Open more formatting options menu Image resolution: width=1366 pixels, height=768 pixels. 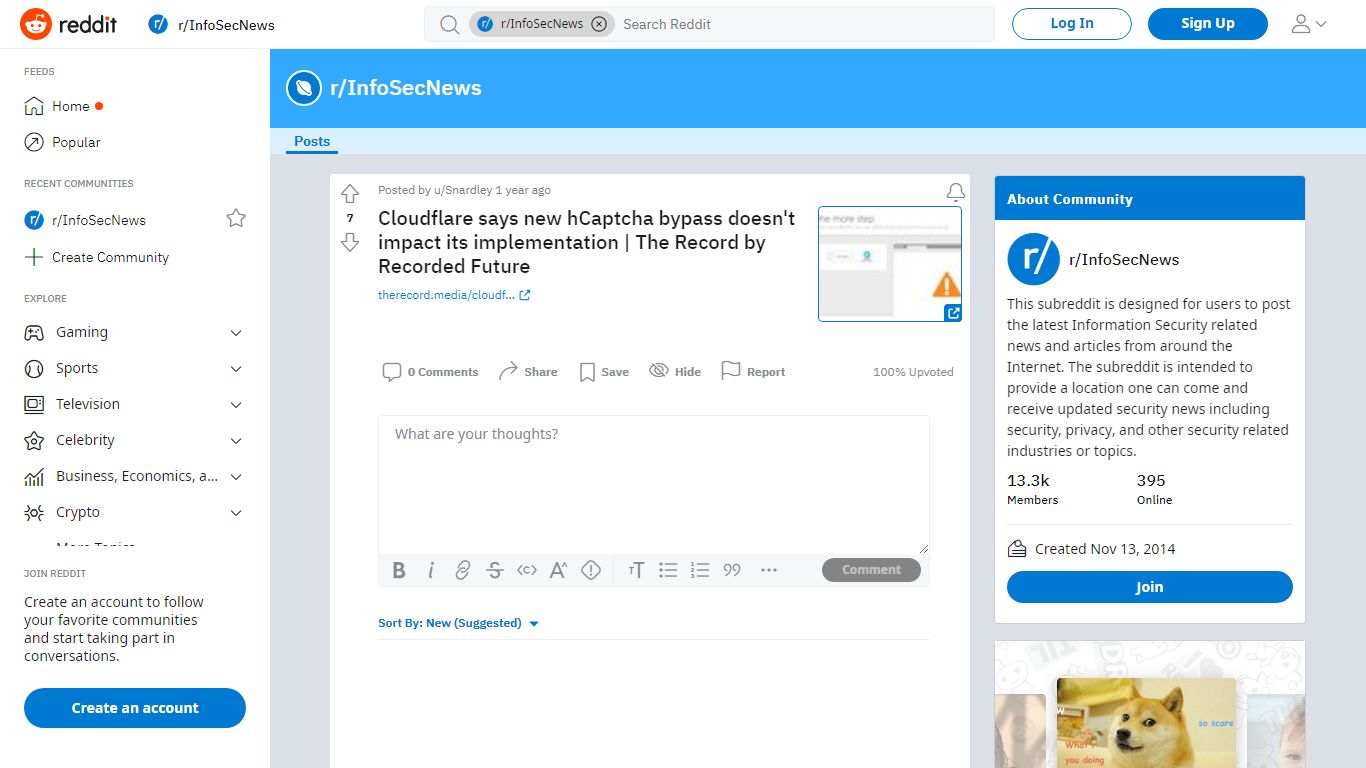[769, 570]
